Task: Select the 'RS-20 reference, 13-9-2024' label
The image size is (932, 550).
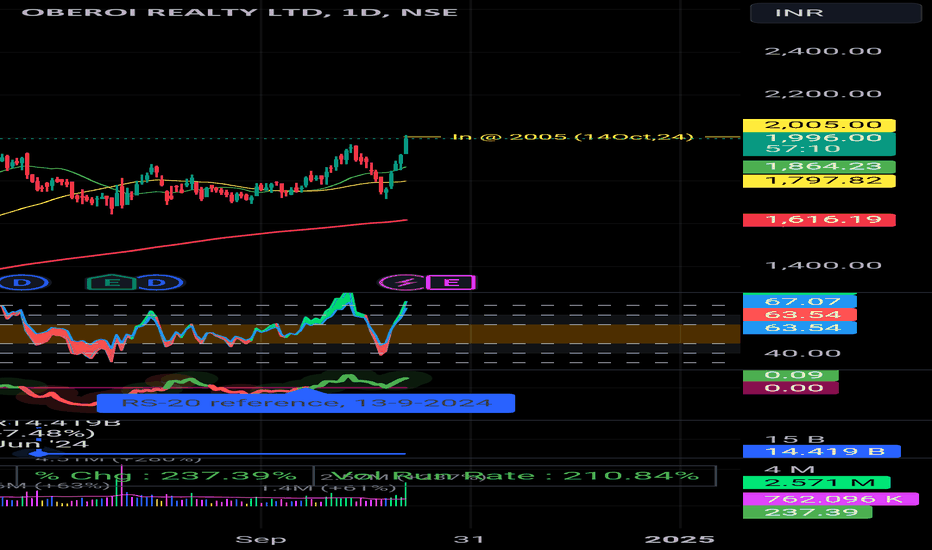Action: (306, 403)
